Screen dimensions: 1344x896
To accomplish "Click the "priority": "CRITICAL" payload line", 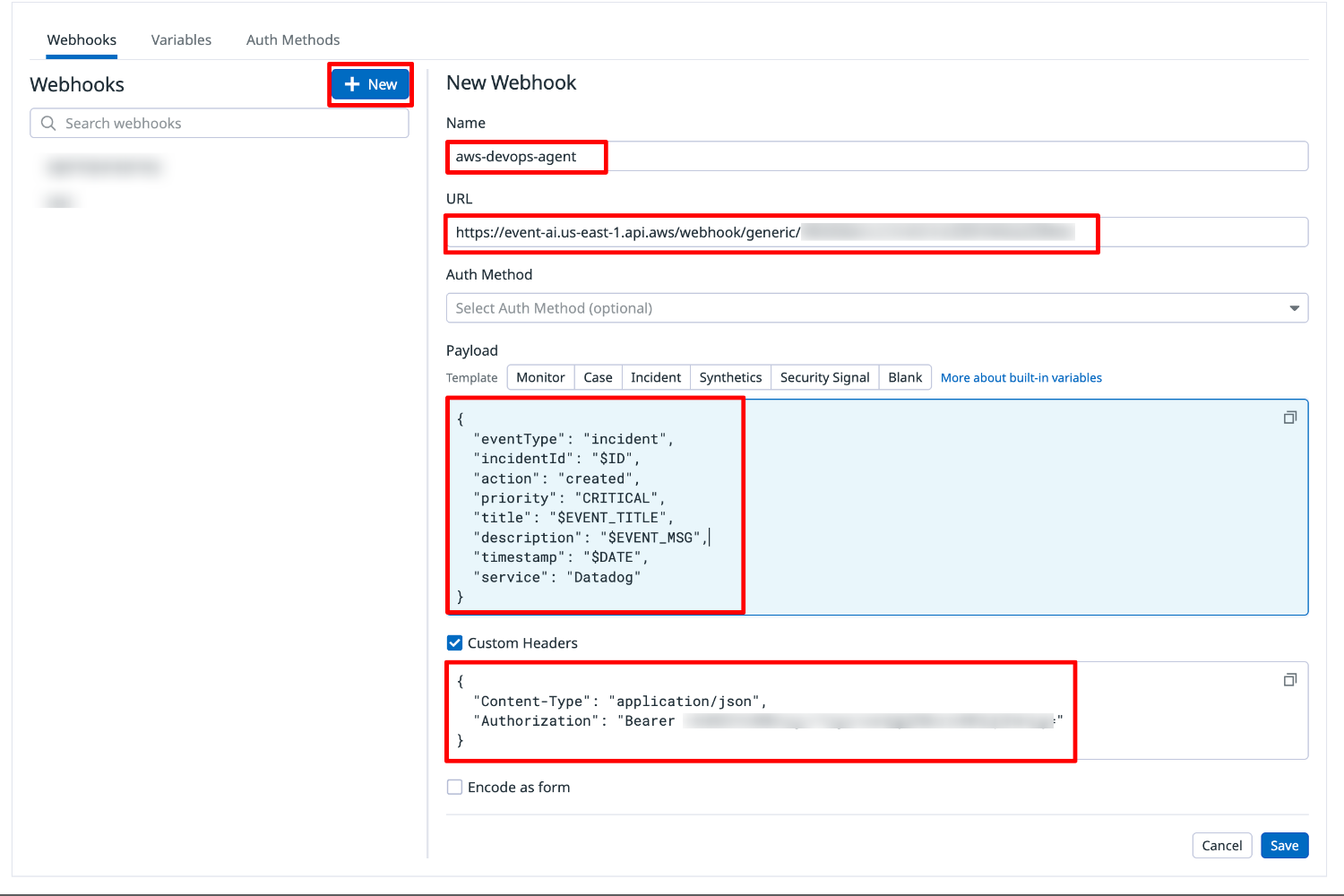I will pos(569,498).
